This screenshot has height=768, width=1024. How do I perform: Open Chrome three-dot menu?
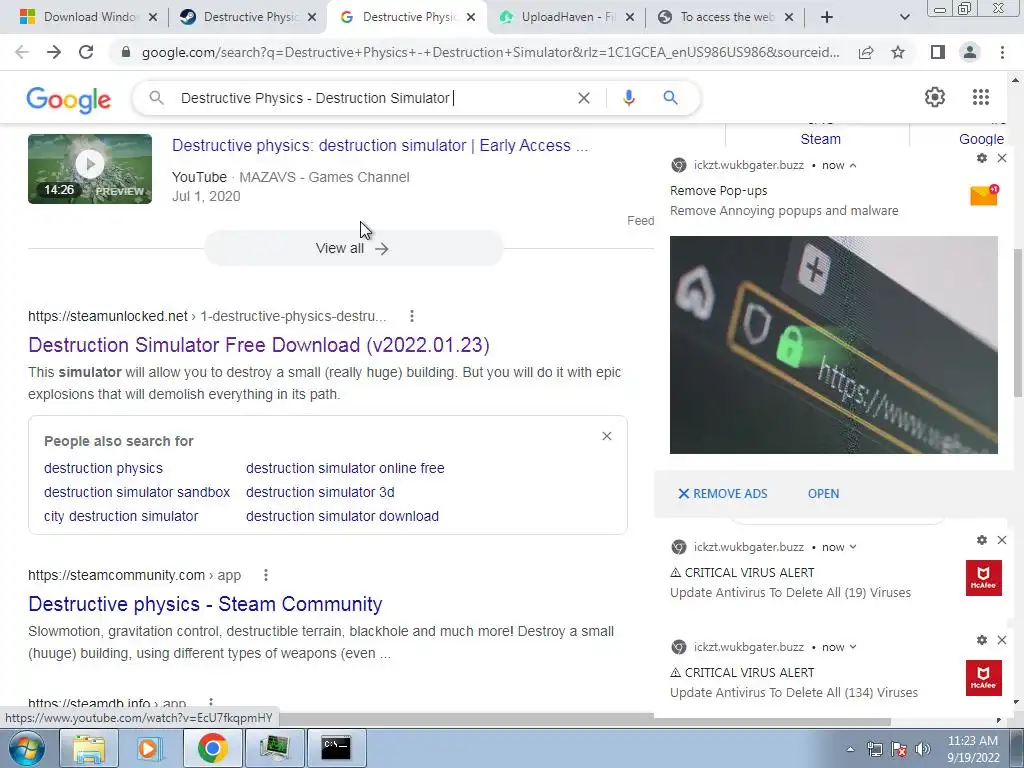(x=1002, y=52)
